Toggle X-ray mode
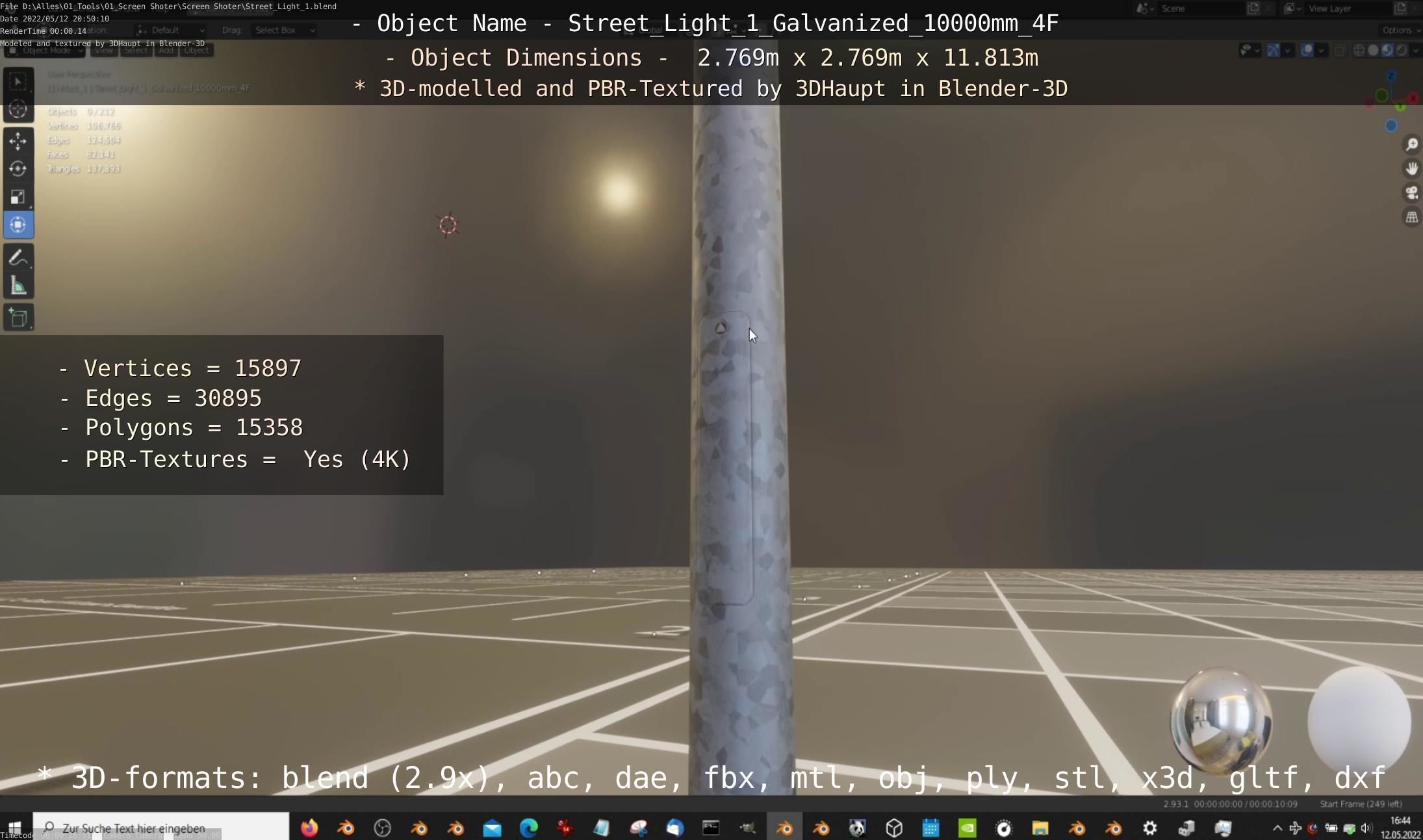This screenshot has width=1423, height=840. (1340, 50)
